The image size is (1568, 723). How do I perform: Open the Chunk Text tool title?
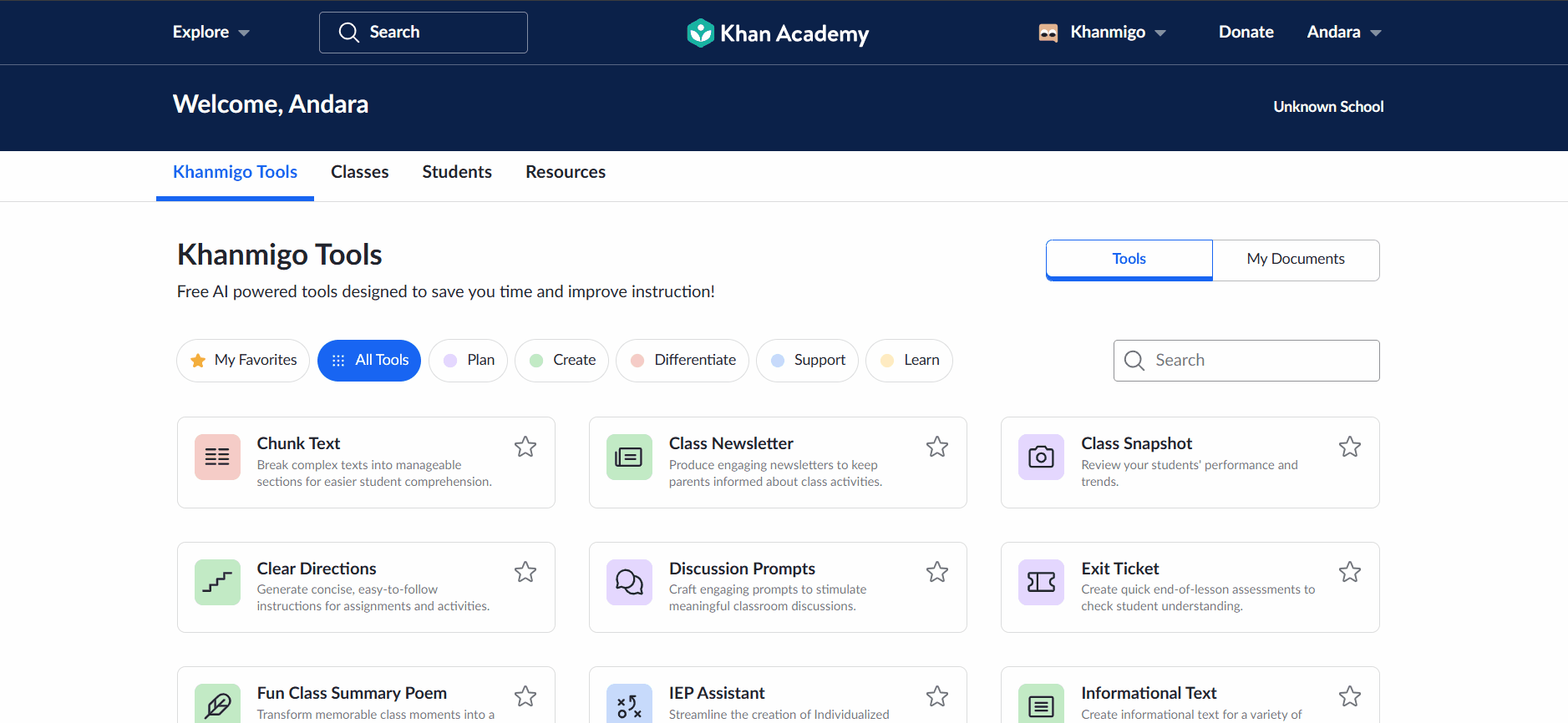[x=298, y=443]
